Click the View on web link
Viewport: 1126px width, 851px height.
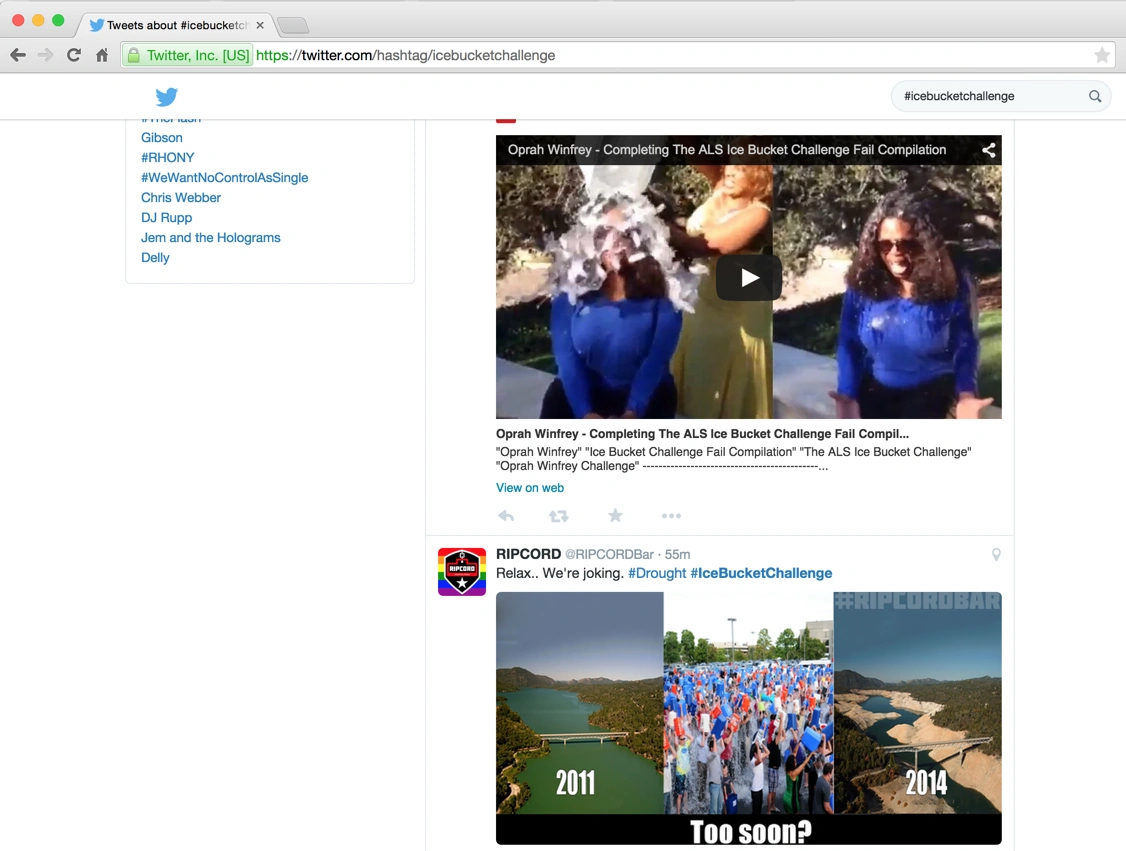point(530,488)
